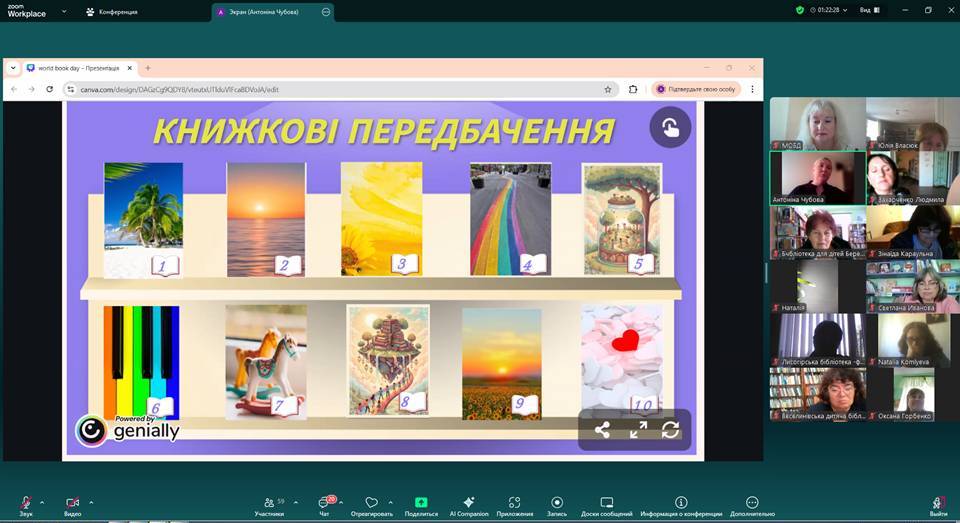Click the green Поделиться share screen button
The image size is (960, 523).
tap(421, 503)
